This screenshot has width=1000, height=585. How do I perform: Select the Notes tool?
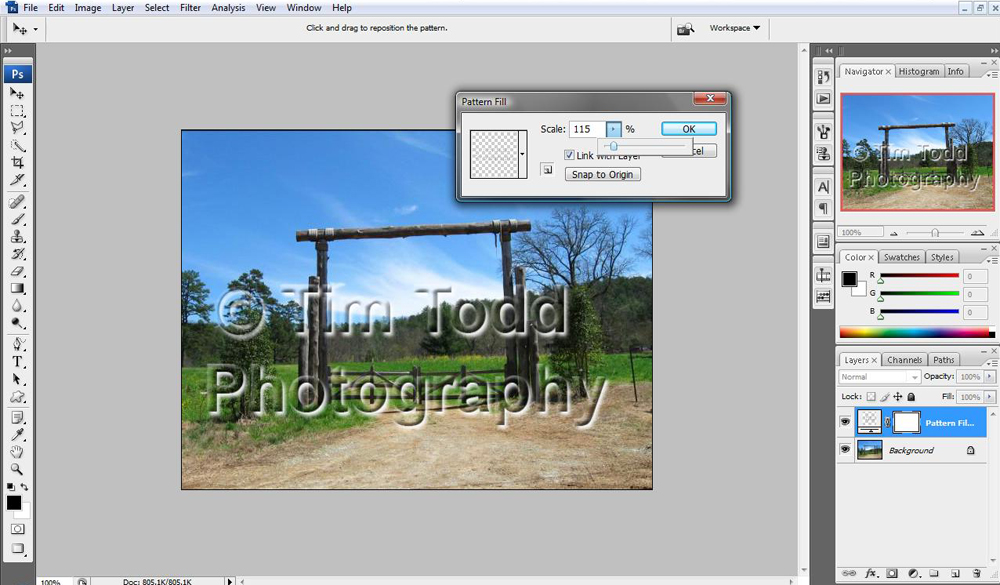click(x=17, y=418)
